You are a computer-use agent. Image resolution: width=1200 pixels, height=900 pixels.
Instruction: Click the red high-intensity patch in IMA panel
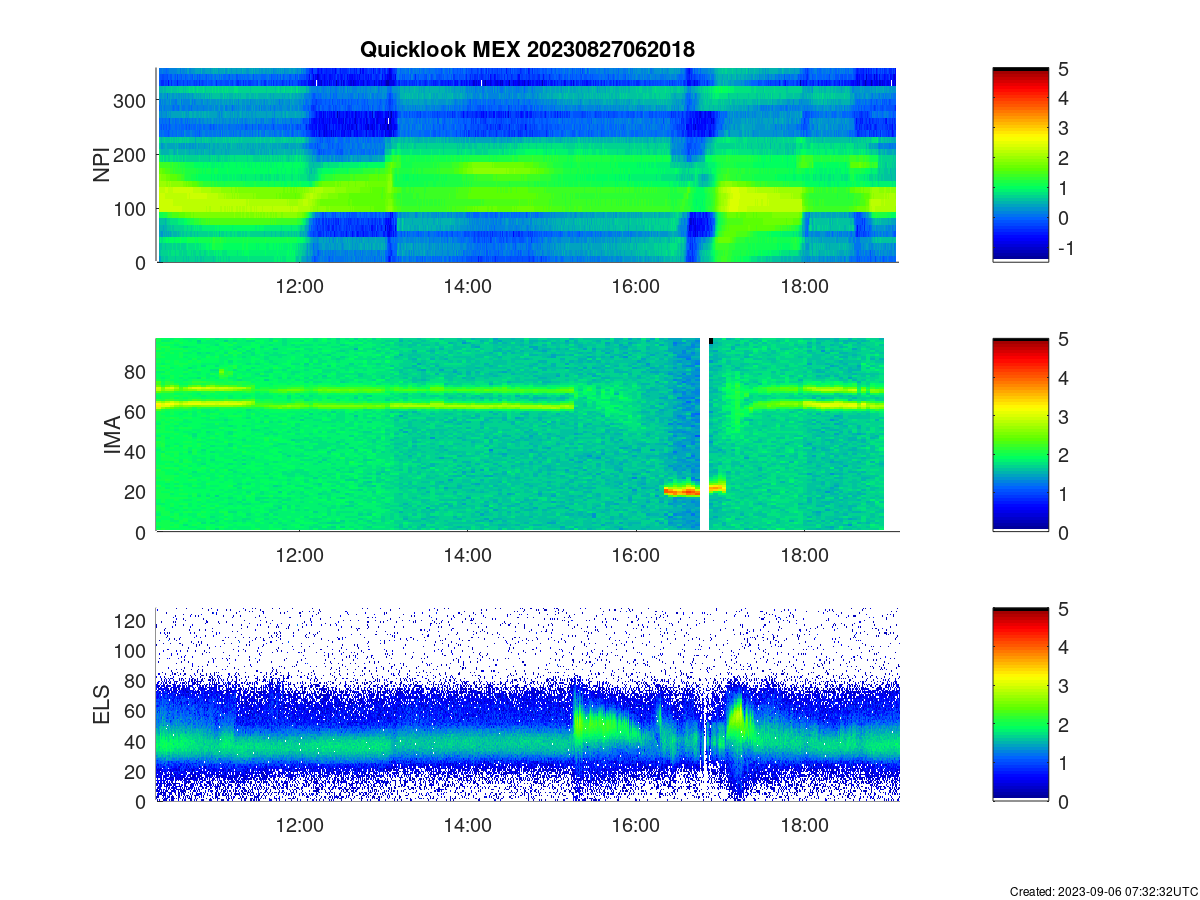pyautogui.click(x=681, y=491)
